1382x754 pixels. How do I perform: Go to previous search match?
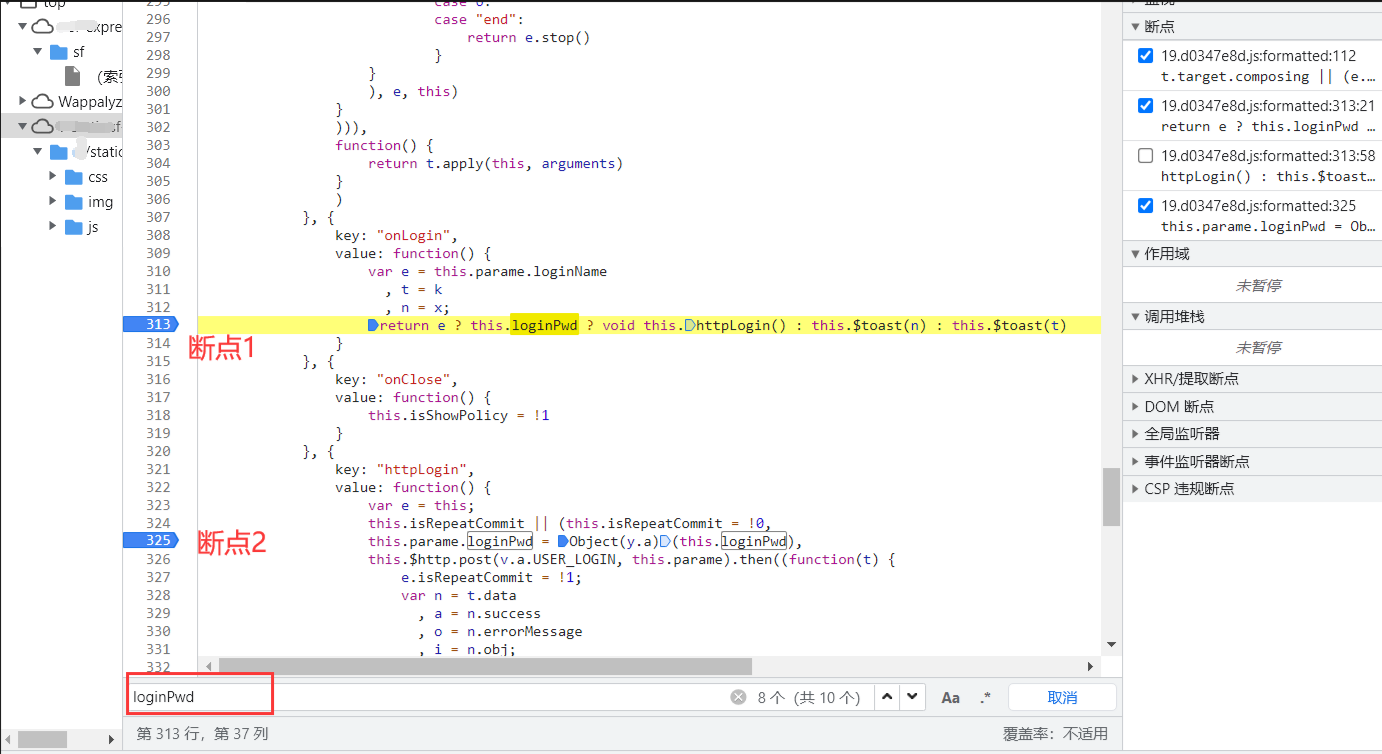(887, 697)
